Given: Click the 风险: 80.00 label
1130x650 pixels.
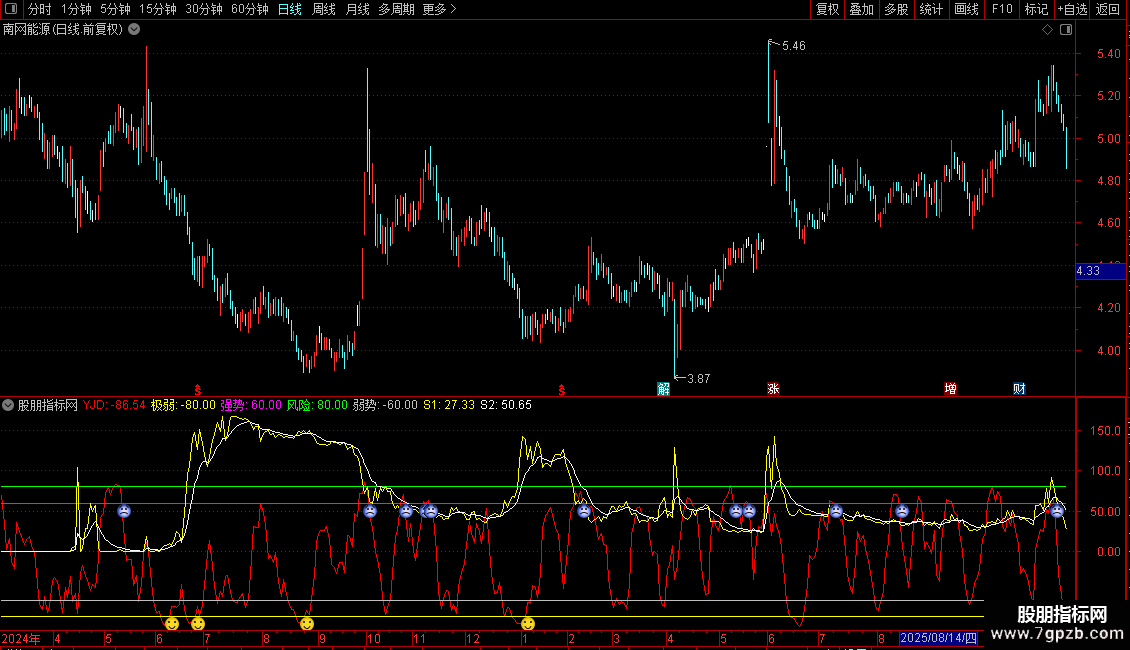Looking at the screenshot, I should click(x=317, y=405).
